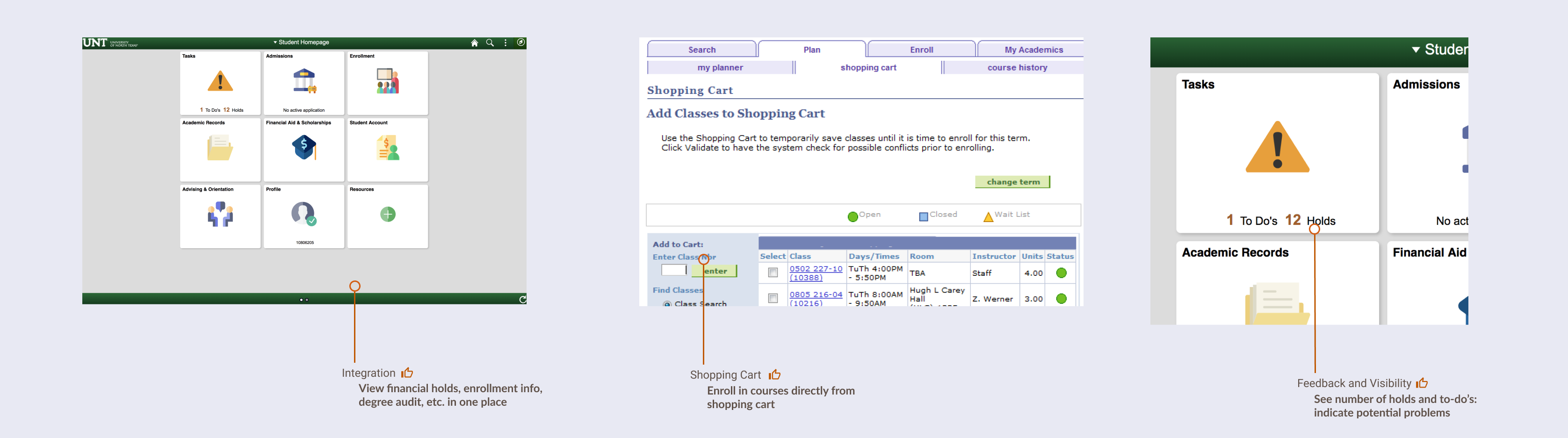Screen dimensions: 1568x438
Task: Open the Financial Aid & Scholarships tile
Action: click(x=304, y=150)
